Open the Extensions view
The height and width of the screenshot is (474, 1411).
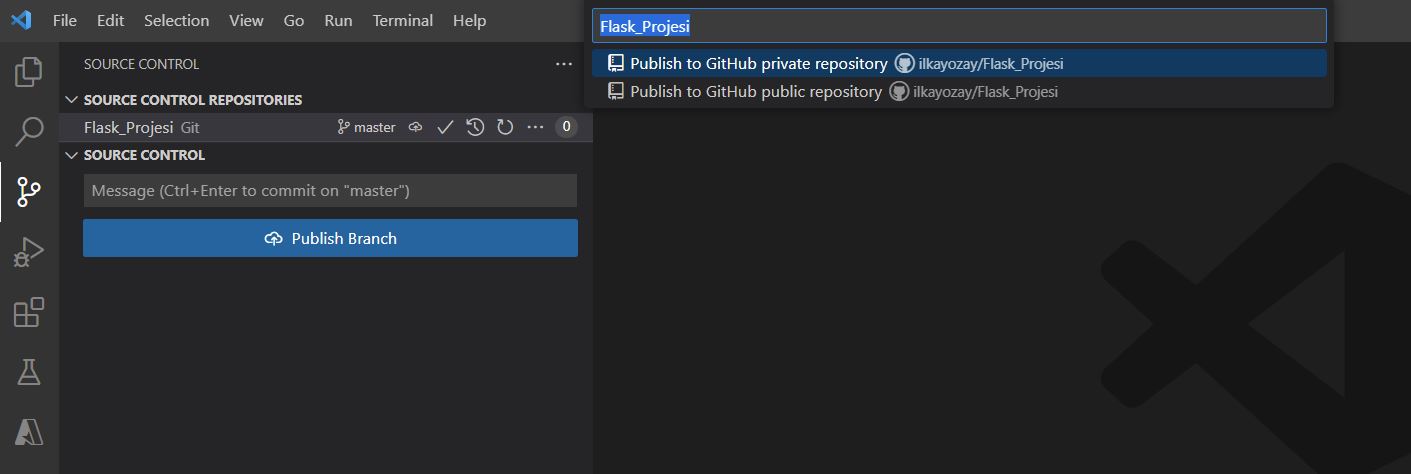click(29, 313)
